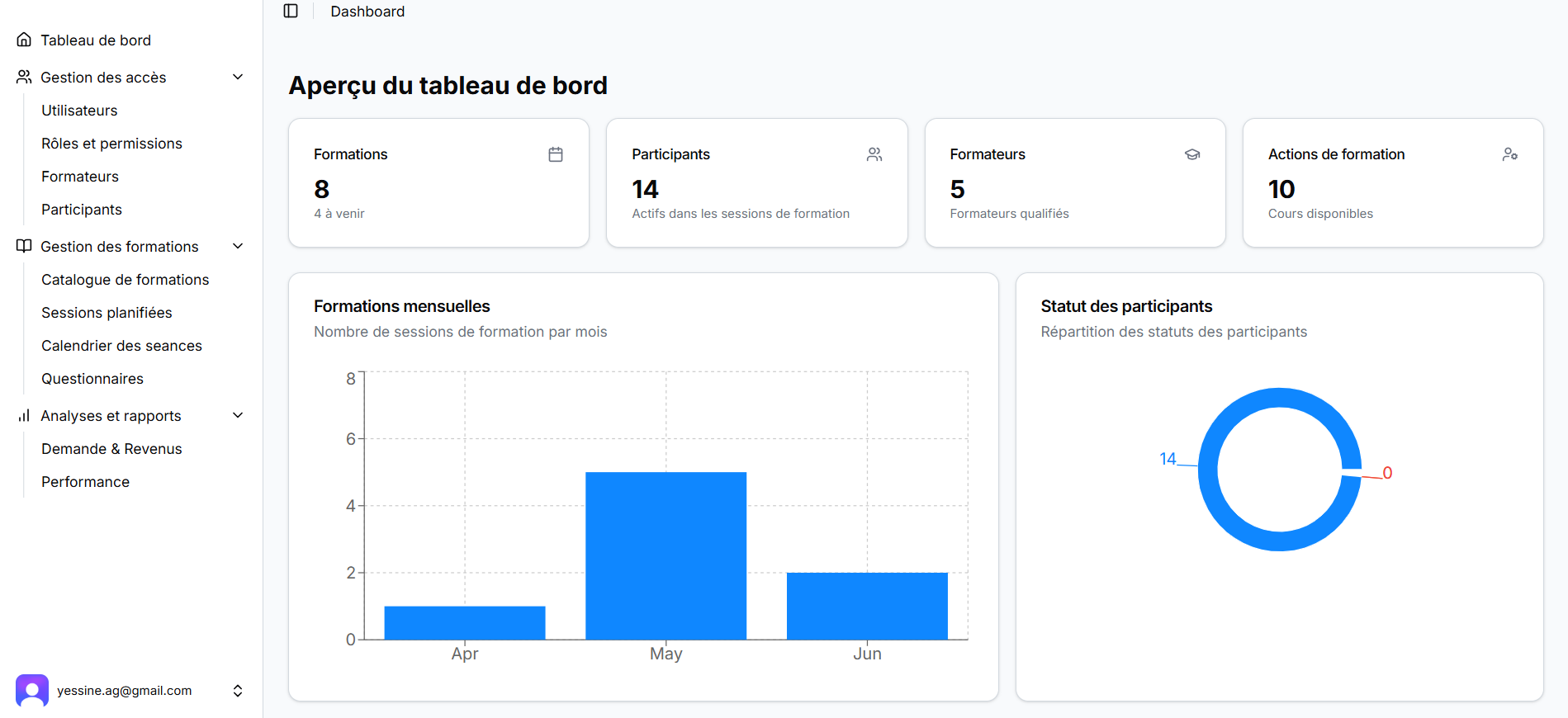The height and width of the screenshot is (718, 1568).
Task: Click the 'Jun' axis label
Action: [x=867, y=654]
